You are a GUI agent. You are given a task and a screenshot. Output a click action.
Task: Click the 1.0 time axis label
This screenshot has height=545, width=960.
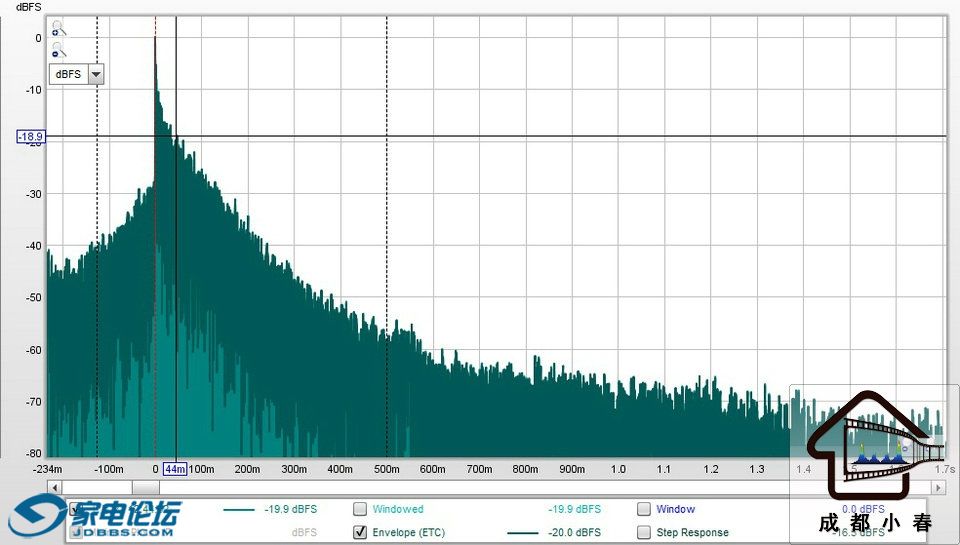618,469
